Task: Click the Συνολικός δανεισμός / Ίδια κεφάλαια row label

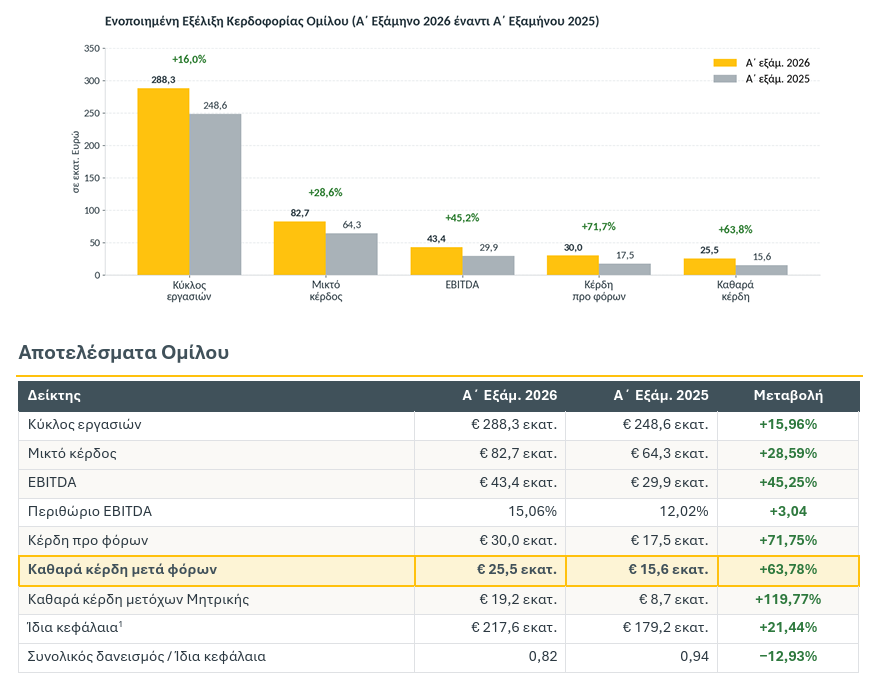Action: point(147,657)
